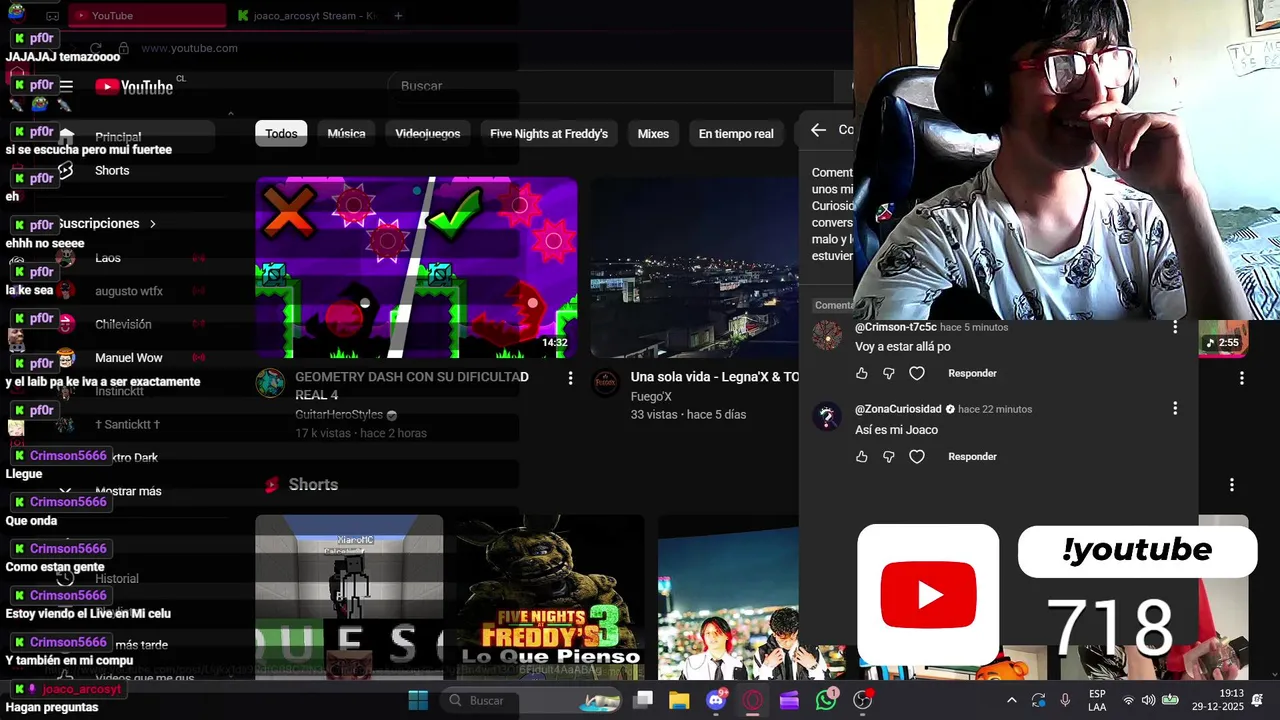Open Manuel Wow subscription entry

click(128, 358)
